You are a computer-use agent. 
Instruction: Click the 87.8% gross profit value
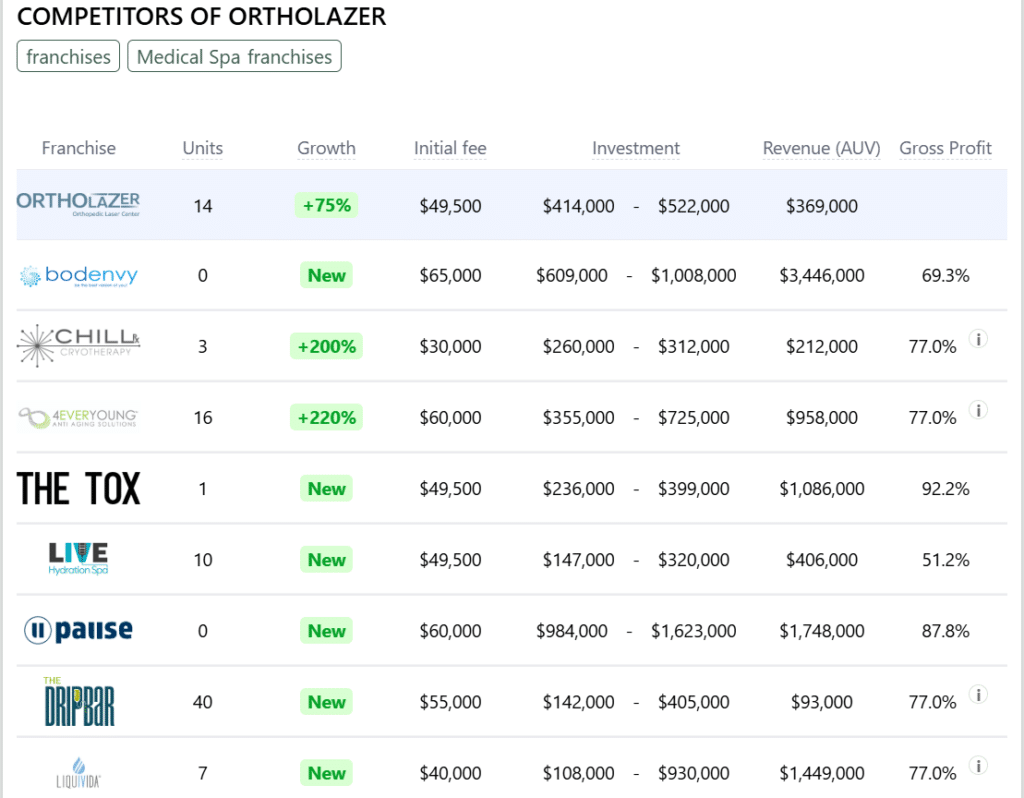(x=945, y=631)
